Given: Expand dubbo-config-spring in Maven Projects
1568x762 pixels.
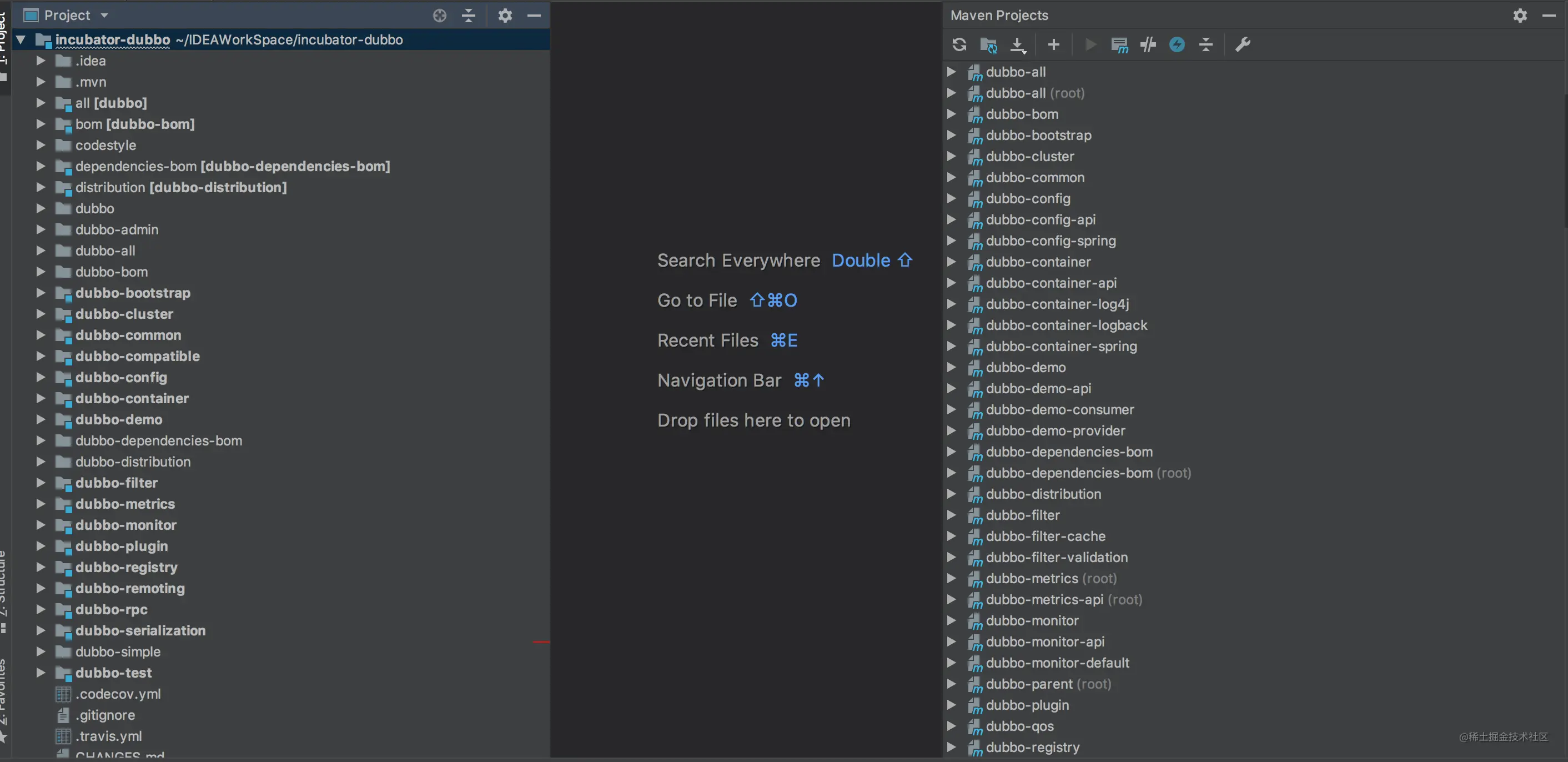Looking at the screenshot, I should tap(951, 240).
